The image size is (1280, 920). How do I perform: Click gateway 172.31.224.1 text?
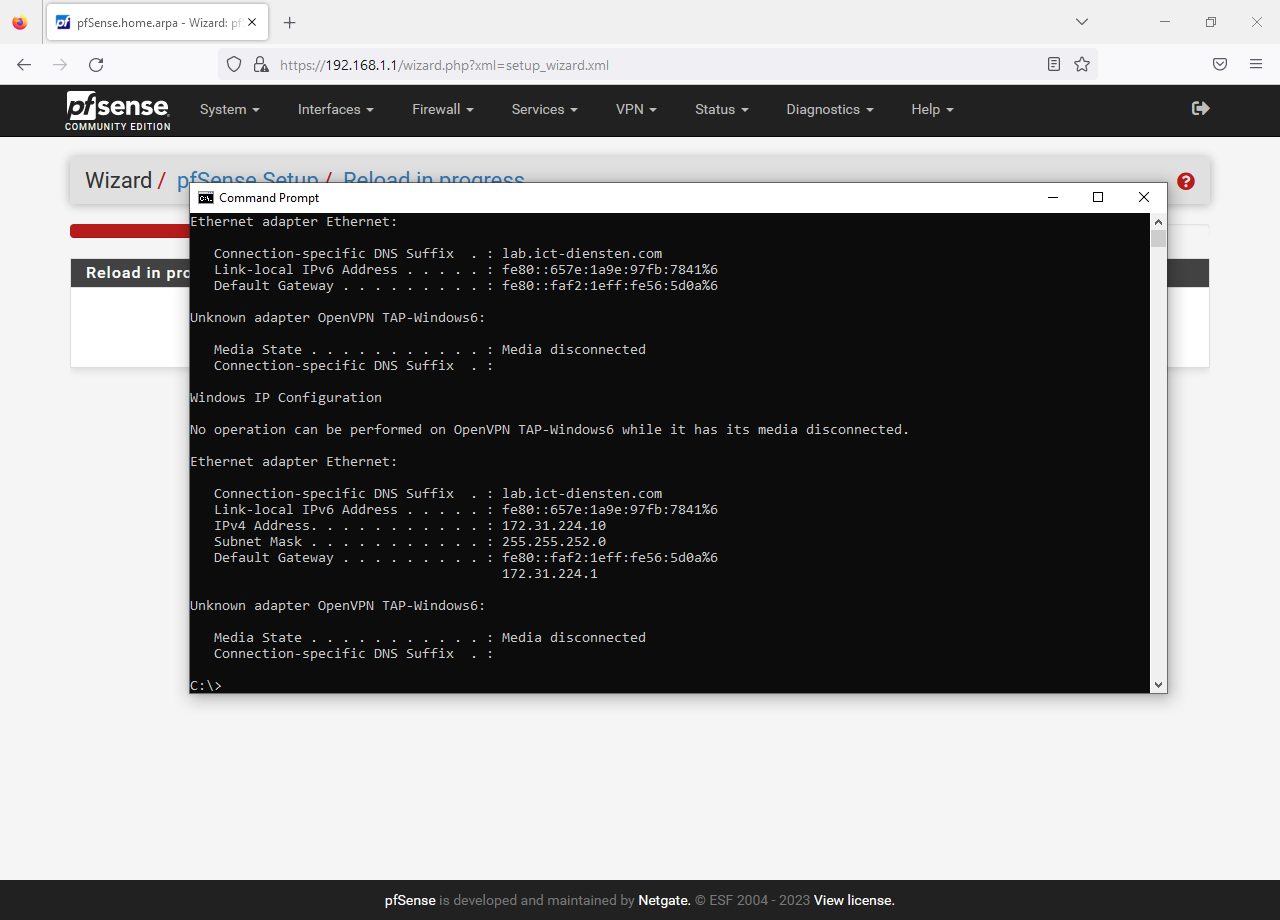550,574
